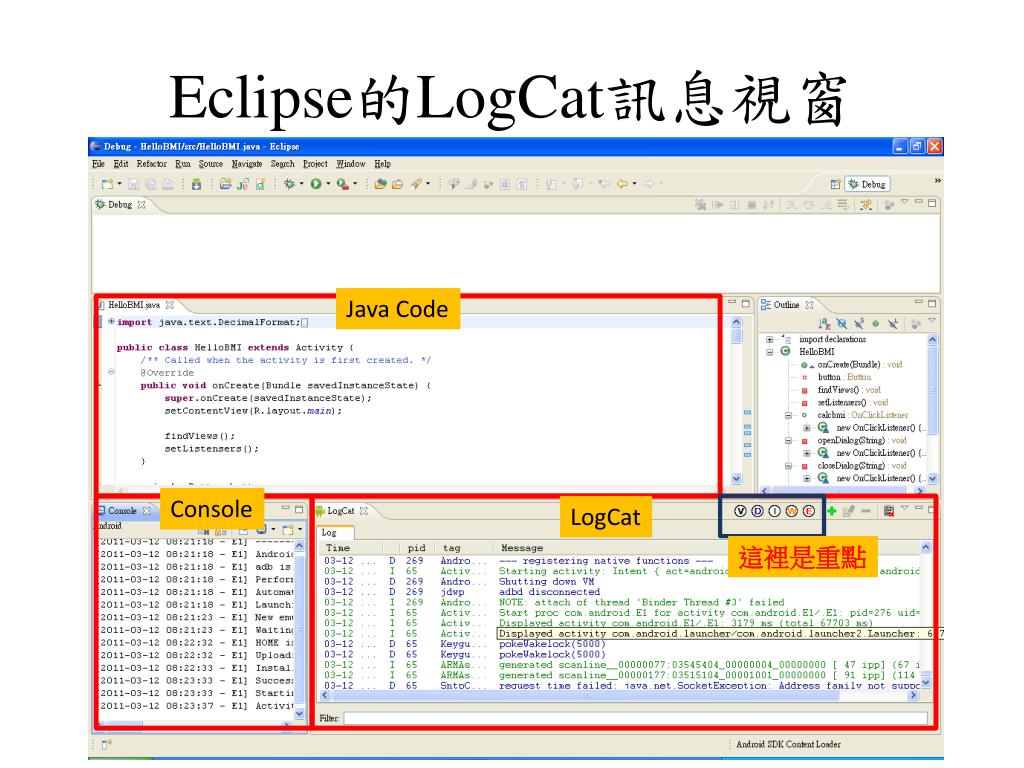Click the yellow Back navigation arrow
The width and height of the screenshot is (1024, 768).
(622, 184)
